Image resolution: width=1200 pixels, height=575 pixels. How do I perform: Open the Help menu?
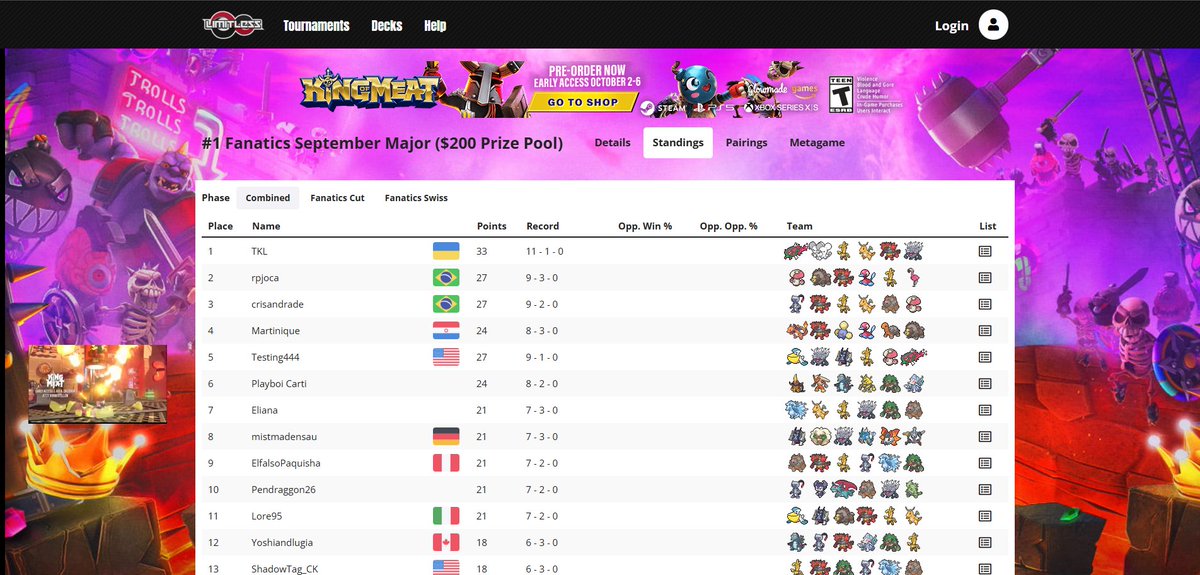[435, 25]
